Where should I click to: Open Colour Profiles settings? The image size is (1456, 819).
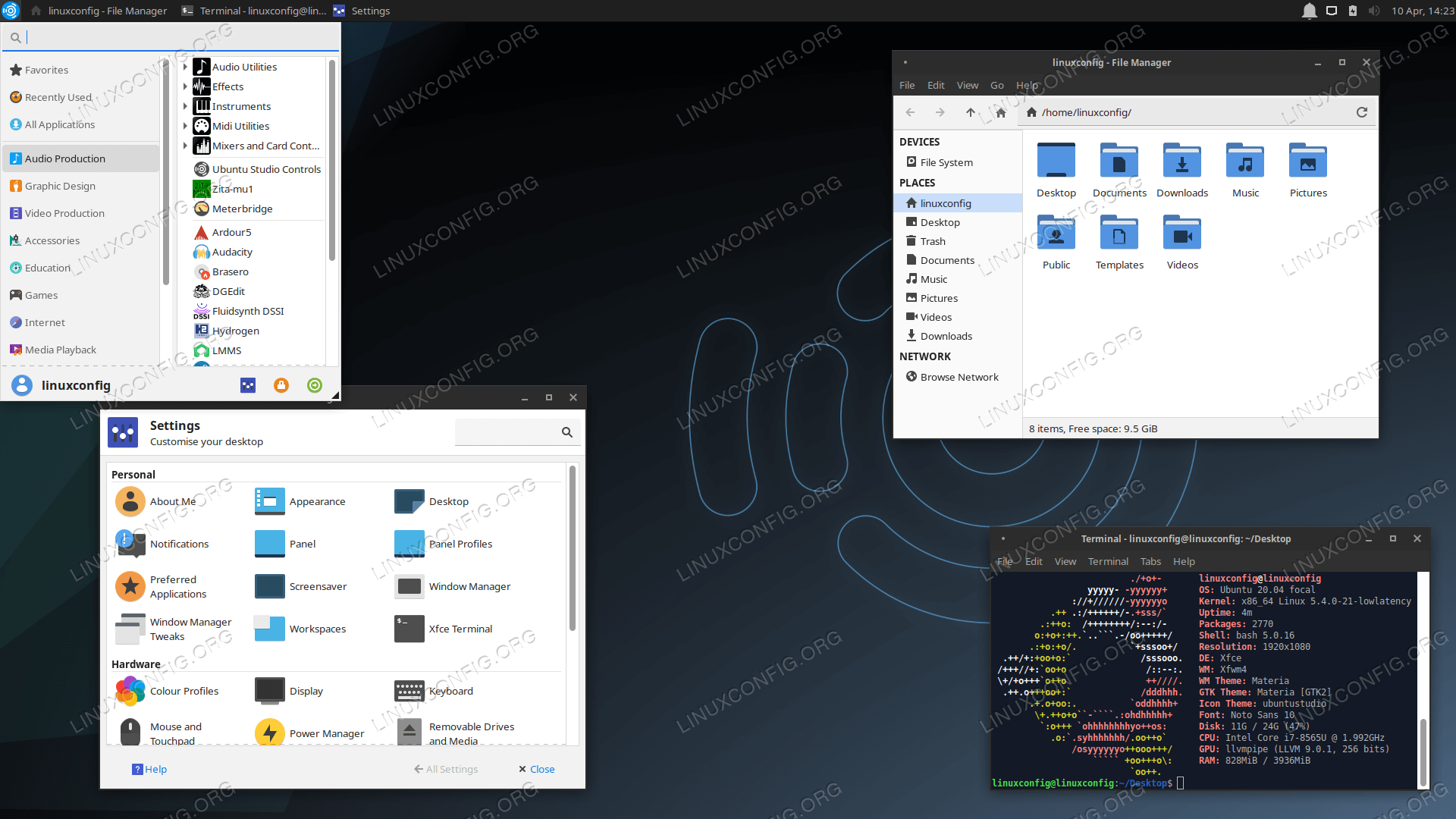[167, 691]
